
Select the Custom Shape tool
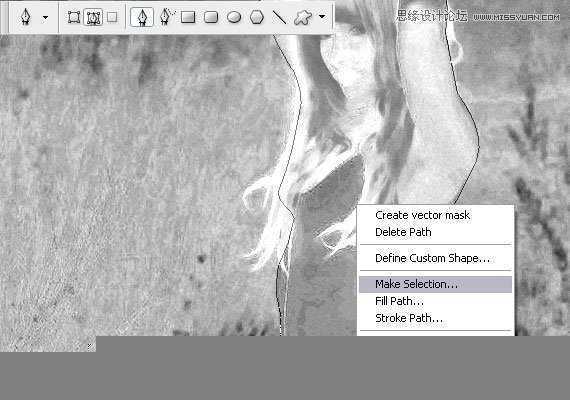click(302, 17)
